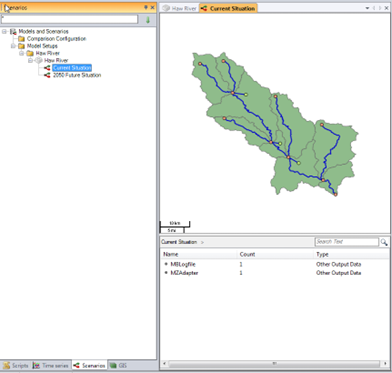Click the green down arrow beside search box
Viewport: 392px width, 373px height.
point(148,20)
